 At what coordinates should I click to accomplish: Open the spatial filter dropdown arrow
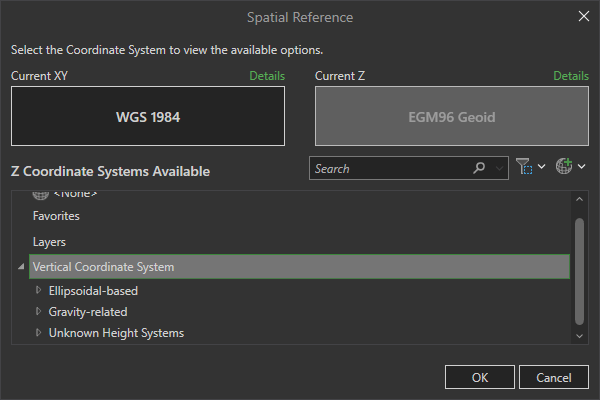point(542,168)
